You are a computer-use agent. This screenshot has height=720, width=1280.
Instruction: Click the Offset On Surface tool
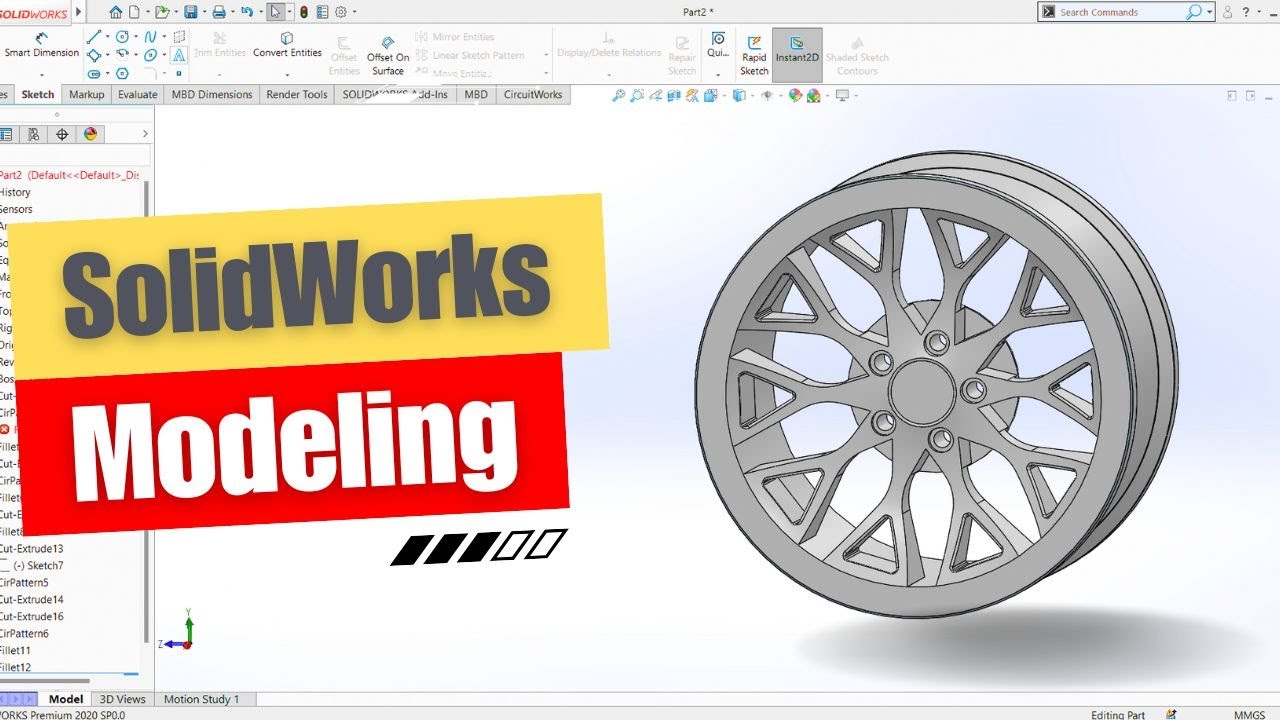[388, 56]
